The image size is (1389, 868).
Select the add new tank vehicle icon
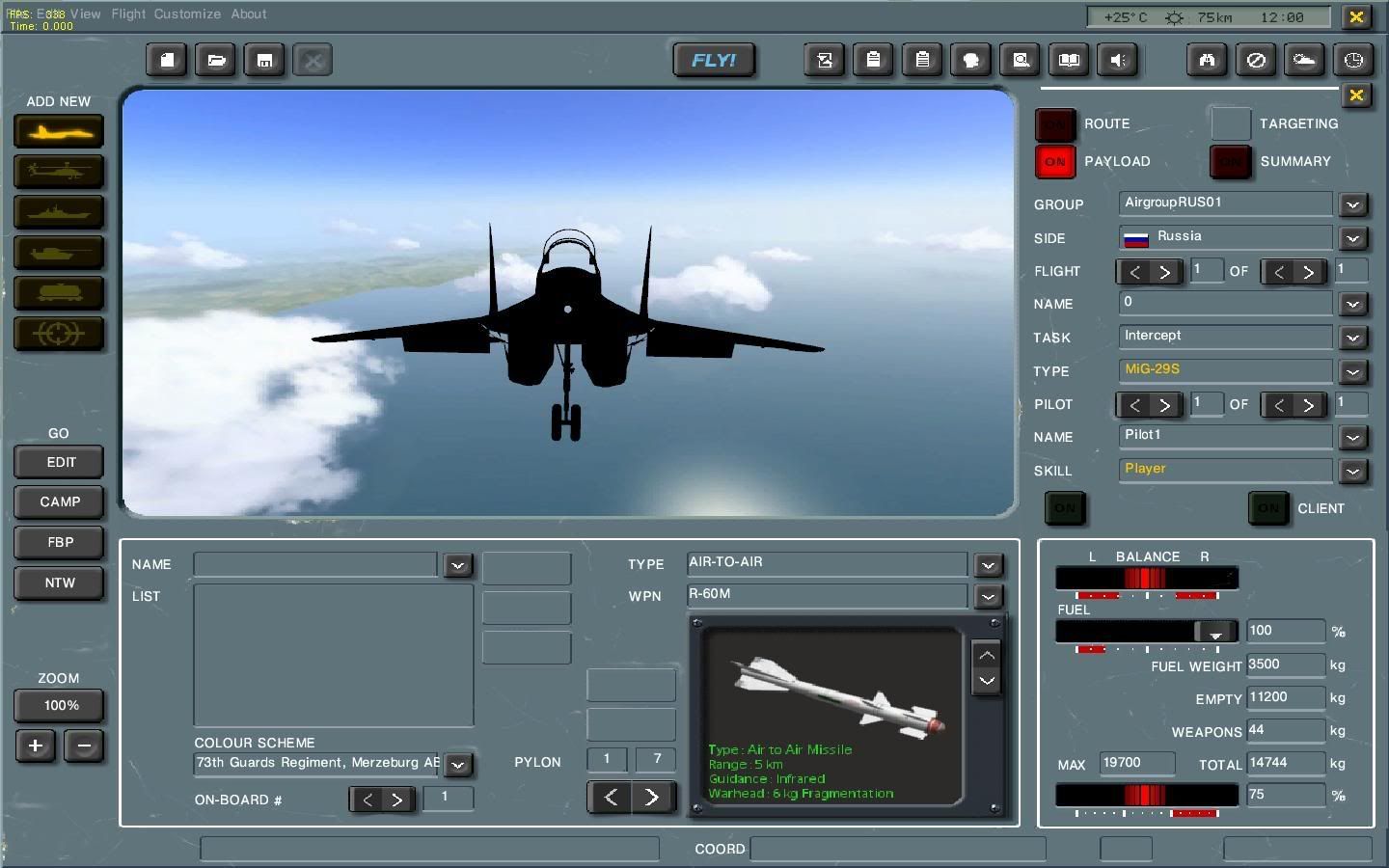click(x=59, y=253)
